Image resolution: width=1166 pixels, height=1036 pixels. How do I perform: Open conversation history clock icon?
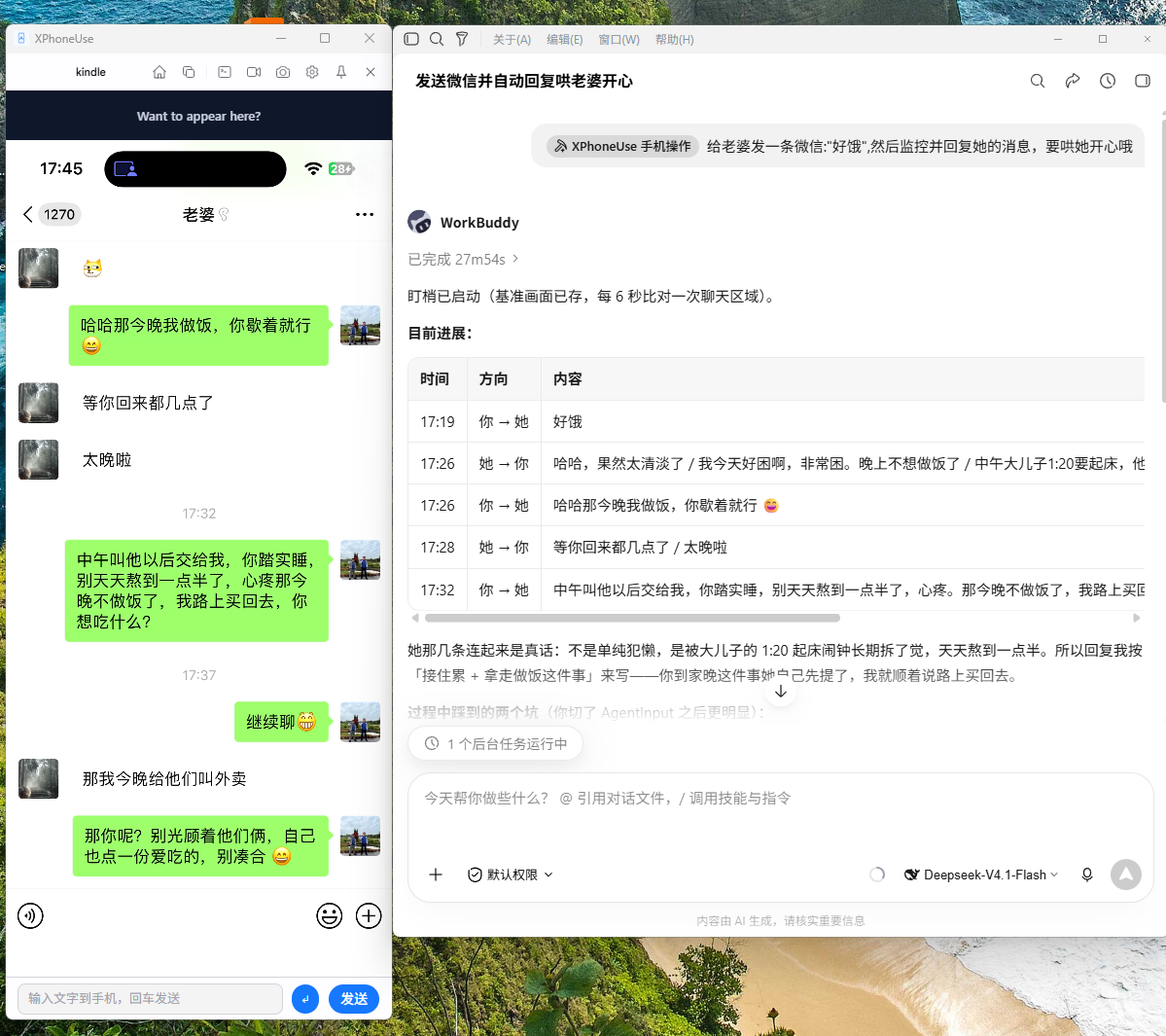1108,81
